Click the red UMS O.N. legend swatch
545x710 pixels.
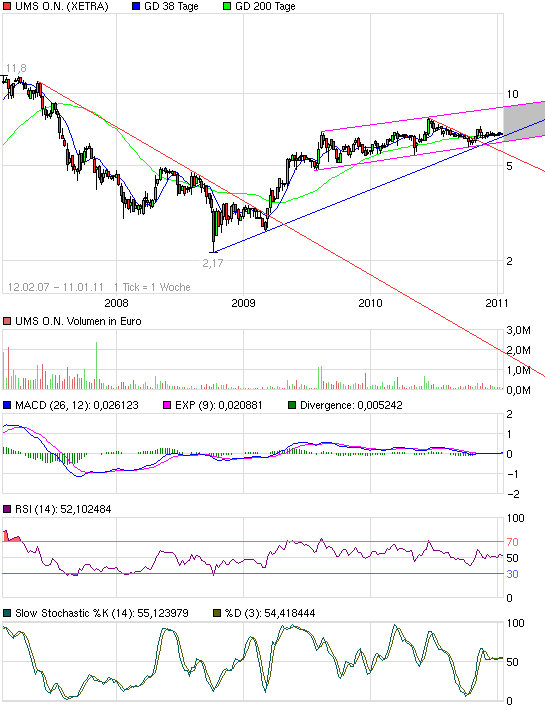7,6
